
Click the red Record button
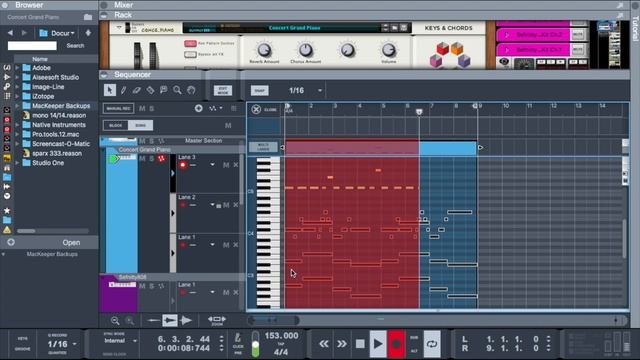pos(396,344)
